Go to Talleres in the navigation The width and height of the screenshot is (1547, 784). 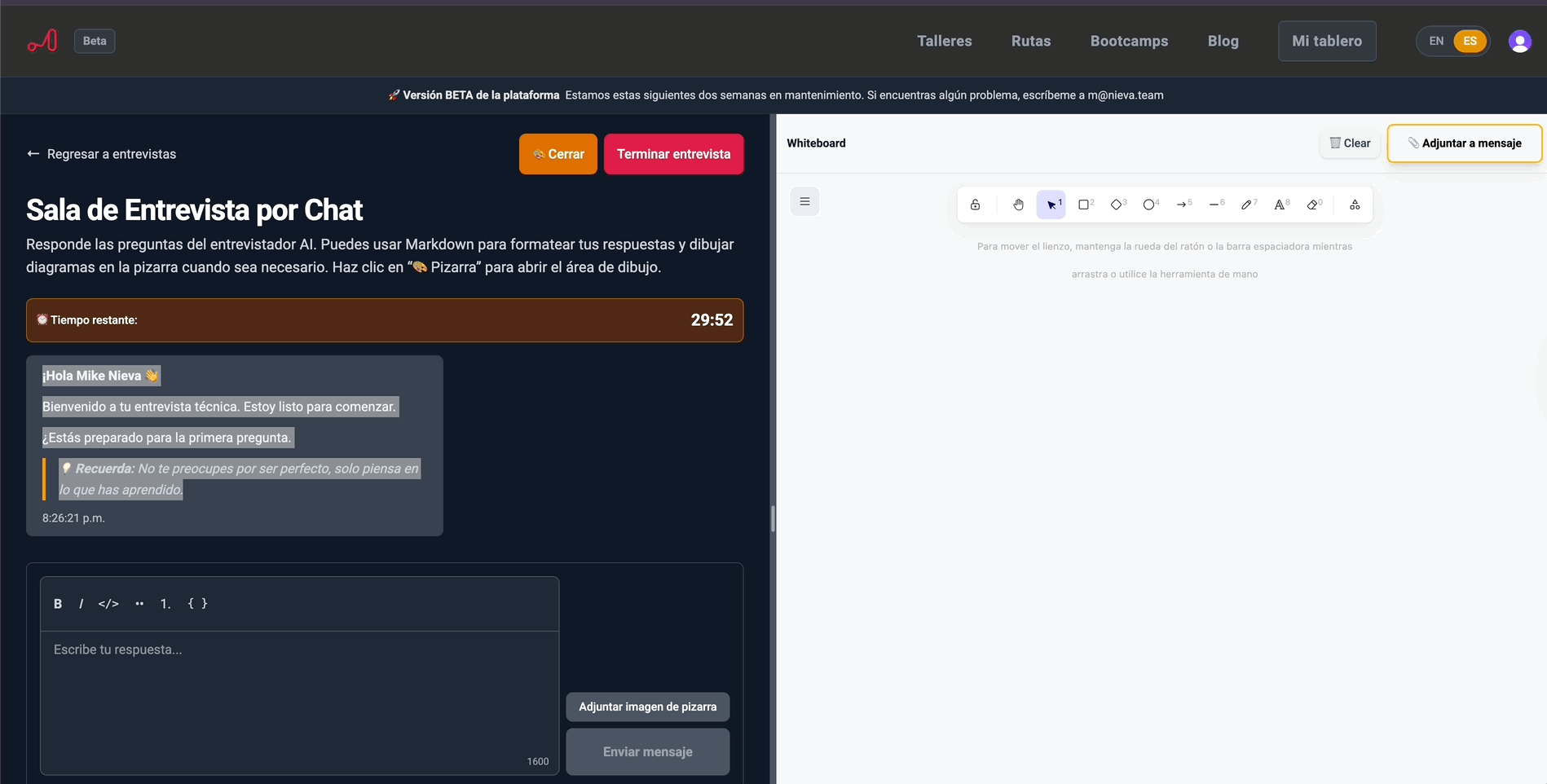pyautogui.click(x=944, y=41)
